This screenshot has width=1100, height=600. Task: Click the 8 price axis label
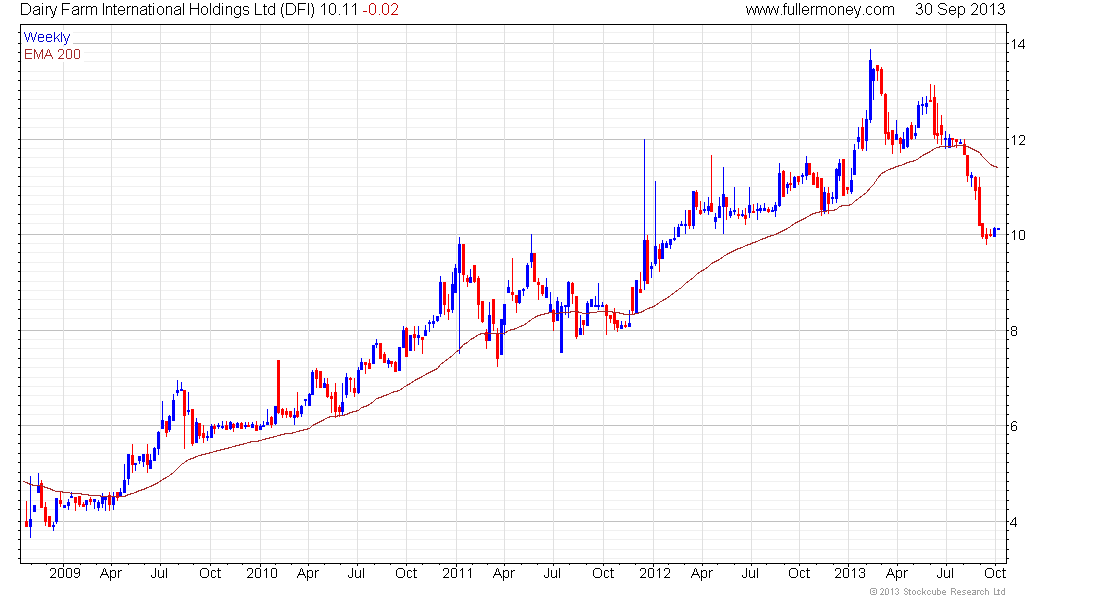[x=1014, y=331]
